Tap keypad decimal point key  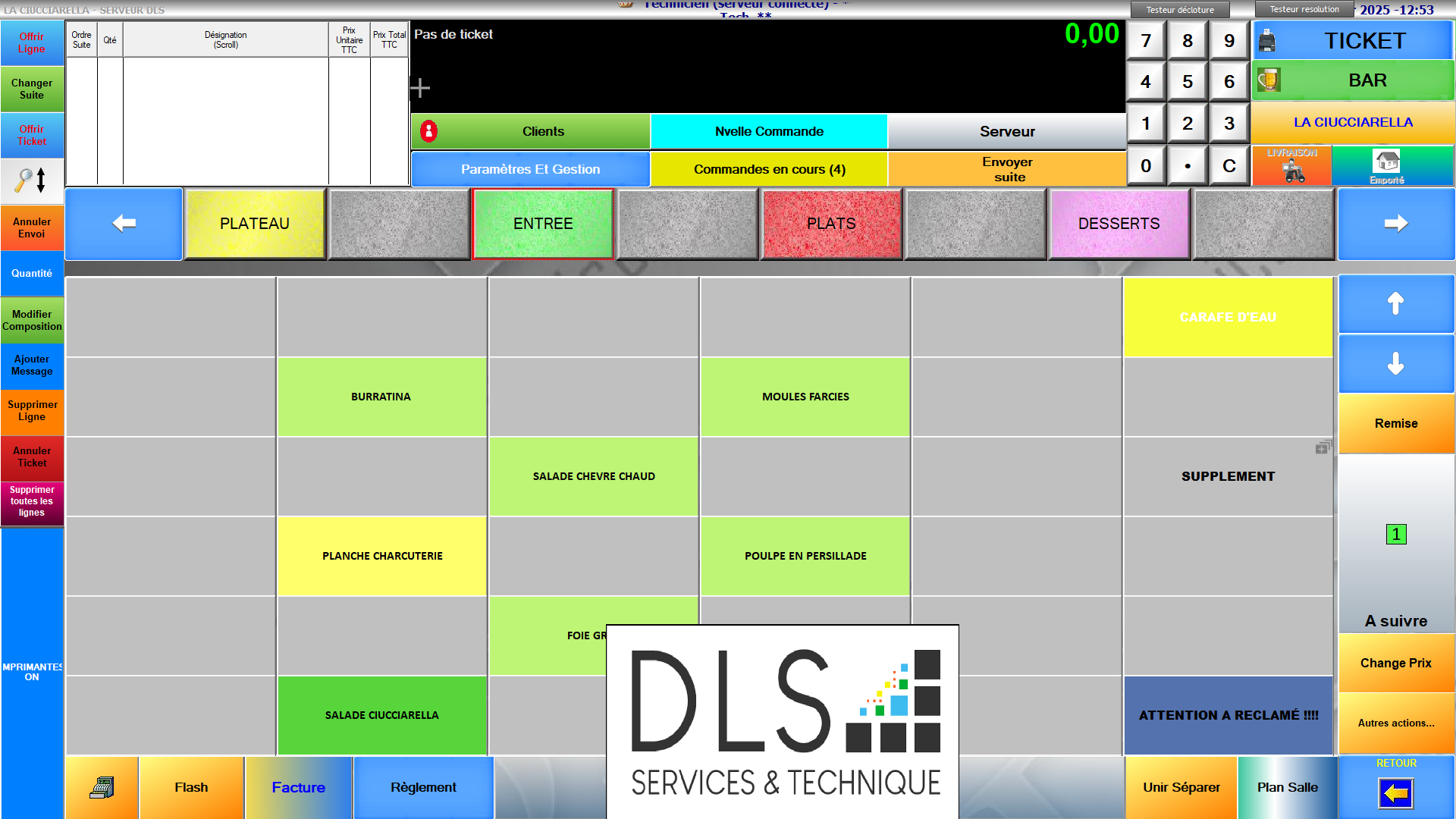[x=1188, y=166]
